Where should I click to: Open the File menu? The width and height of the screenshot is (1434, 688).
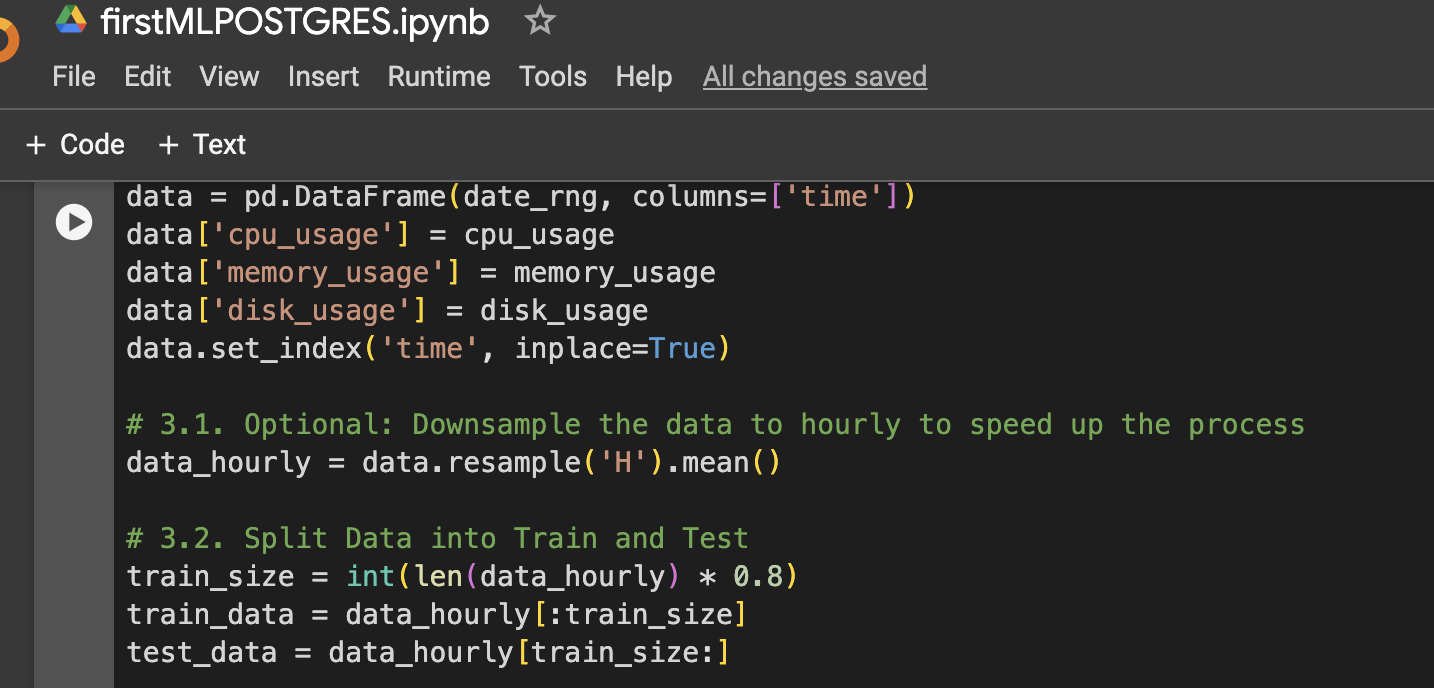pyautogui.click(x=73, y=76)
